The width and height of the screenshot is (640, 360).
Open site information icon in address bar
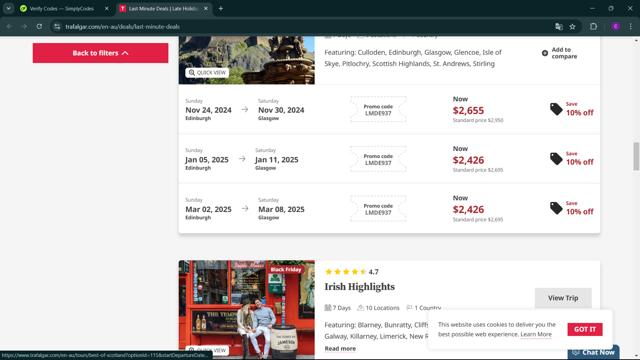click(x=57, y=27)
